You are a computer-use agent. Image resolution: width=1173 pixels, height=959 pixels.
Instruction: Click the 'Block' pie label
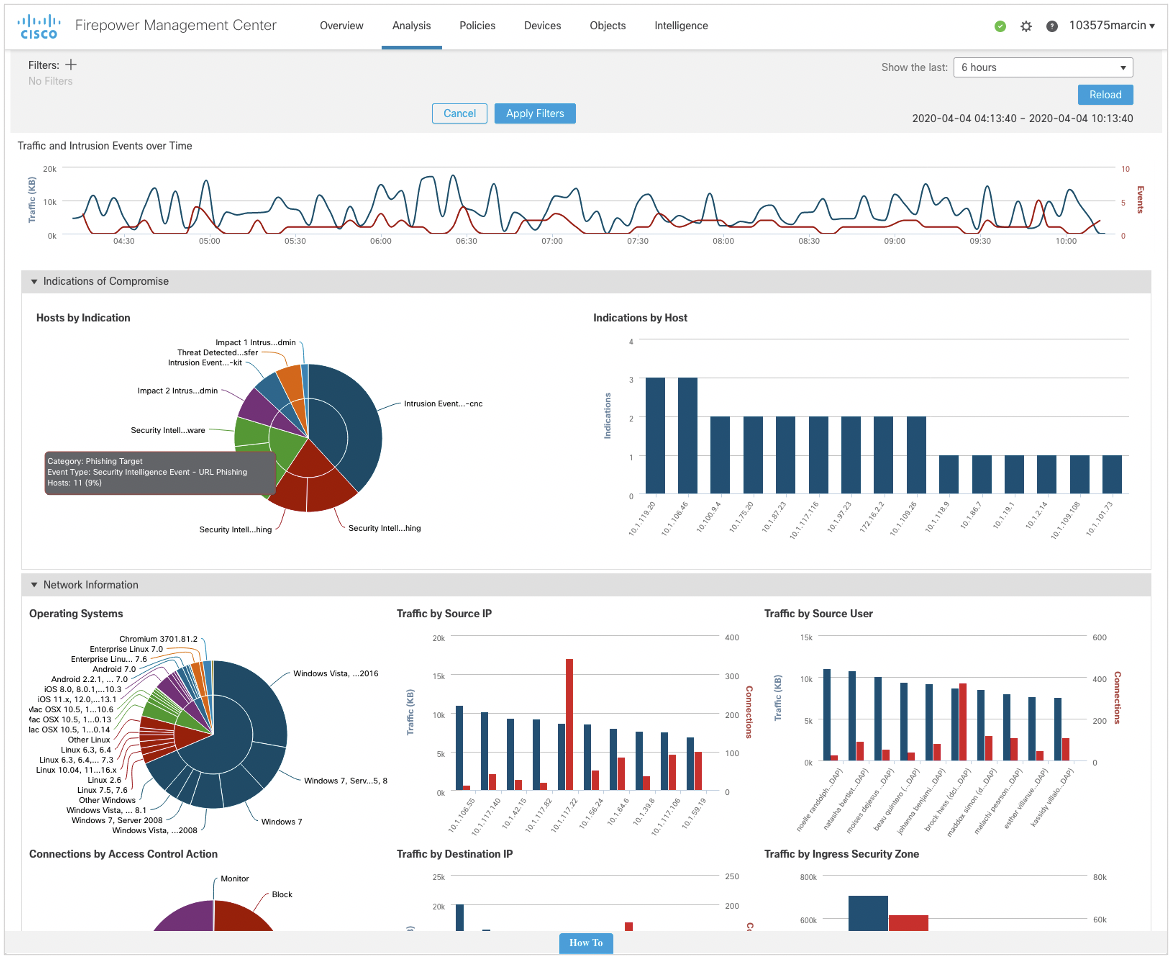point(282,895)
